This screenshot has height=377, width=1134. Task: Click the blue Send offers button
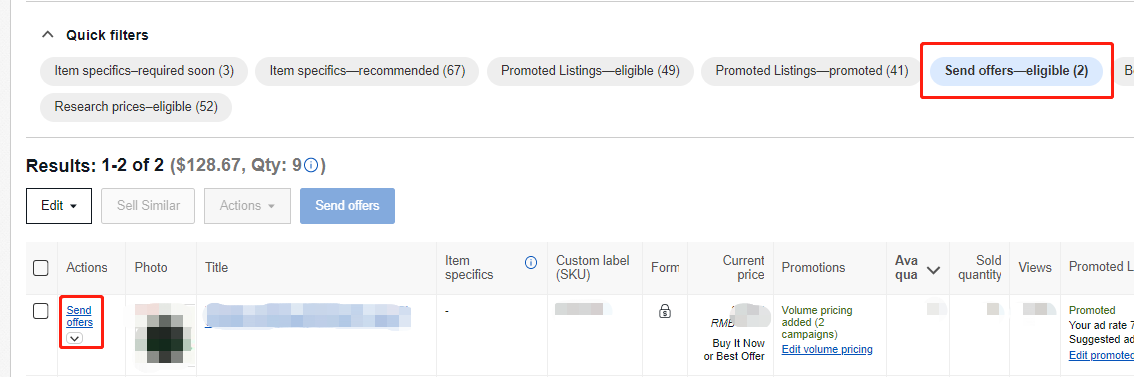(x=347, y=206)
